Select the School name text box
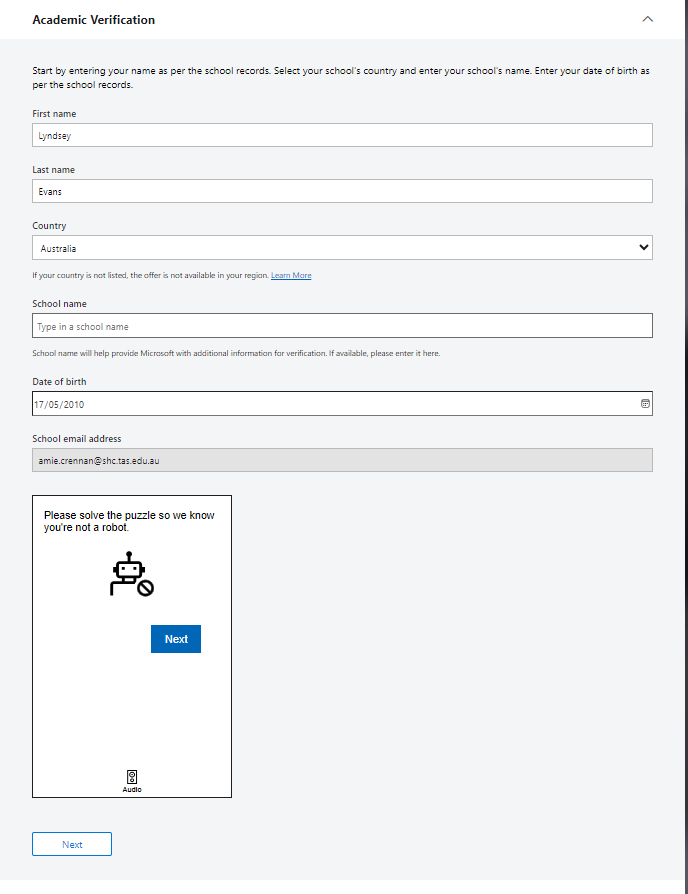Image resolution: width=688 pixels, height=894 pixels. click(342, 326)
